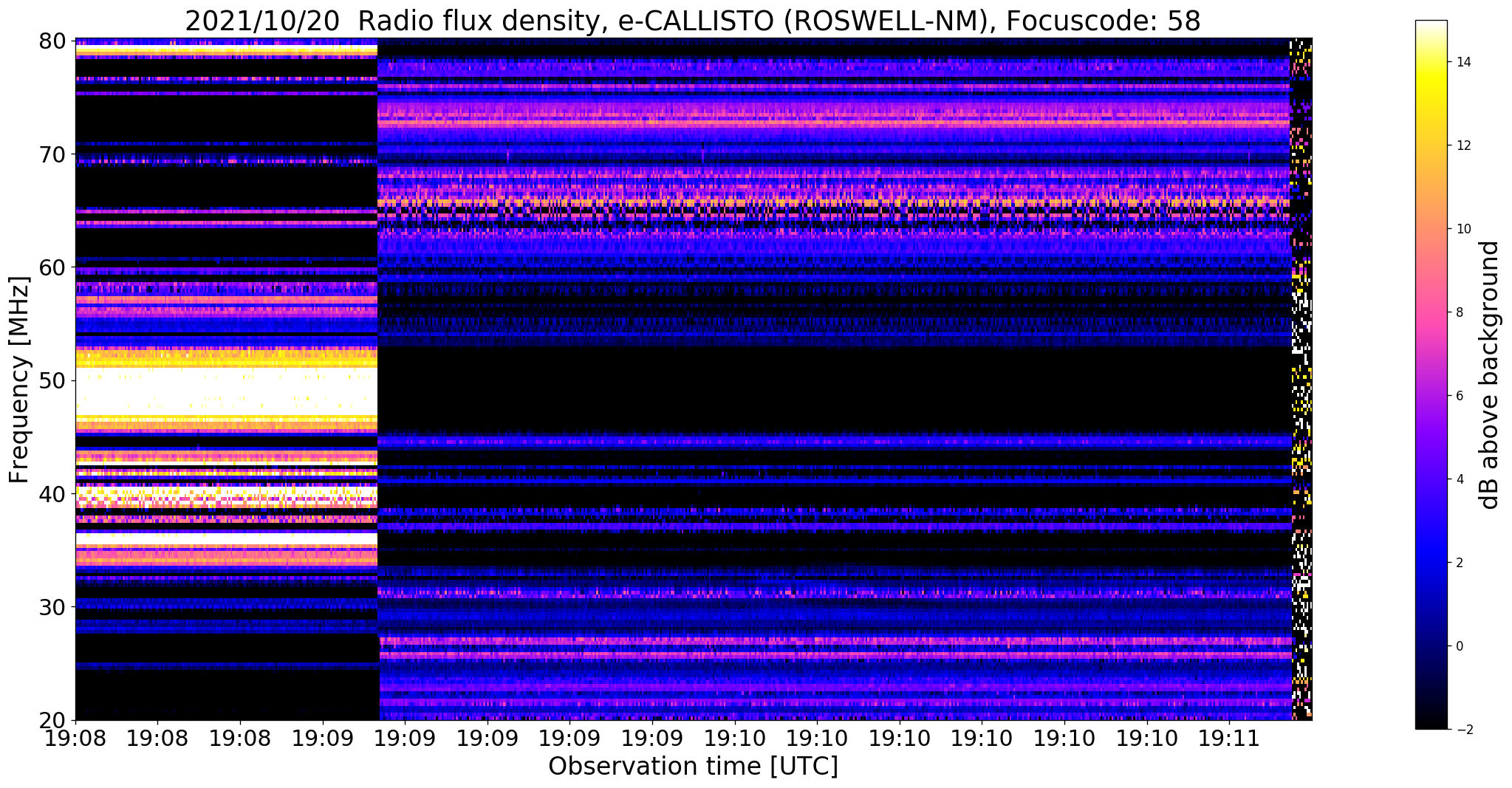The height and width of the screenshot is (788, 1512).
Task: Select the 'Frequency [MHz]' y-axis label
Action: tap(19, 380)
